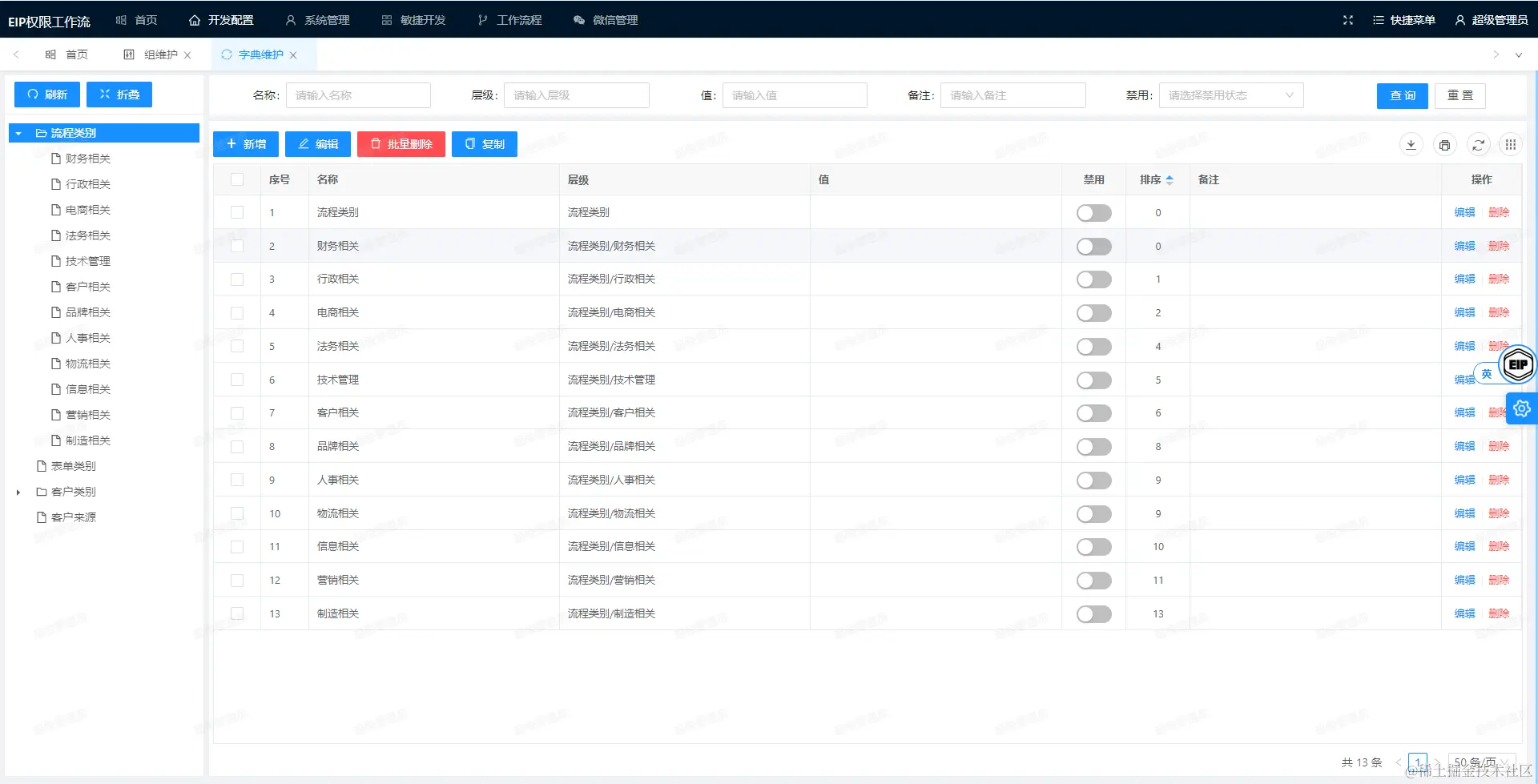Viewport: 1538px width, 784px height.
Task: Check the row checkbox for 电商相关
Action: pos(237,312)
